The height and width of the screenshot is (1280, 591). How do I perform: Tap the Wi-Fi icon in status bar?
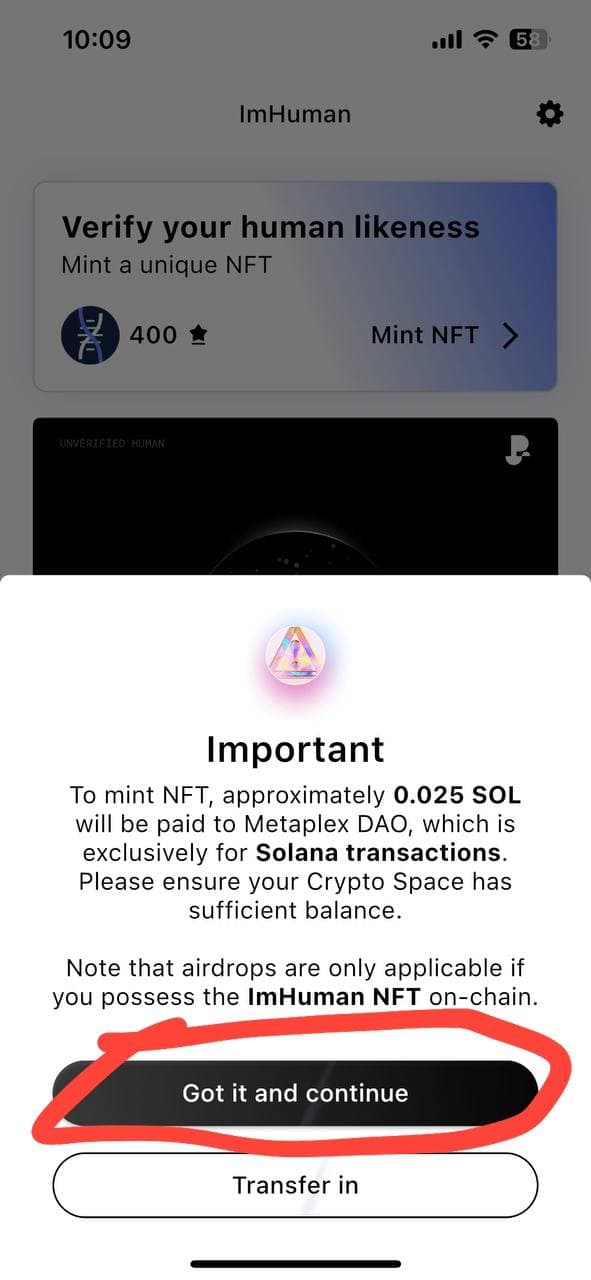pos(486,40)
